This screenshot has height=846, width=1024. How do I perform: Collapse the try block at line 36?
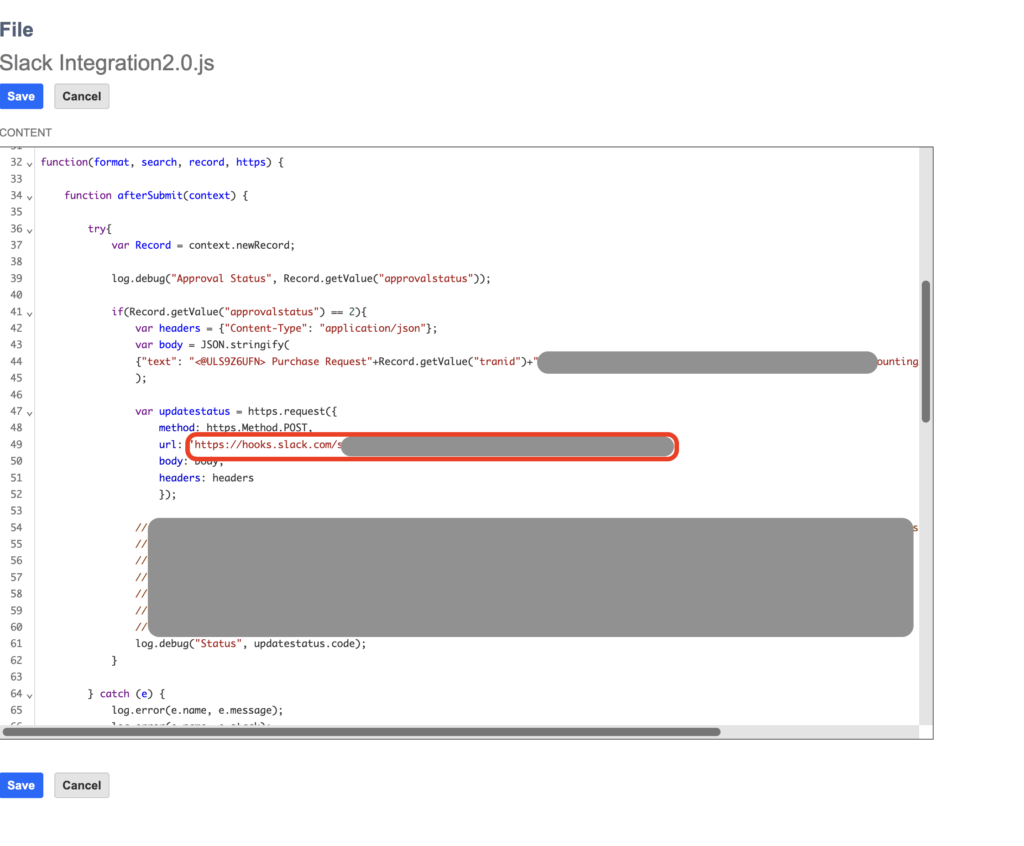[x=29, y=230]
